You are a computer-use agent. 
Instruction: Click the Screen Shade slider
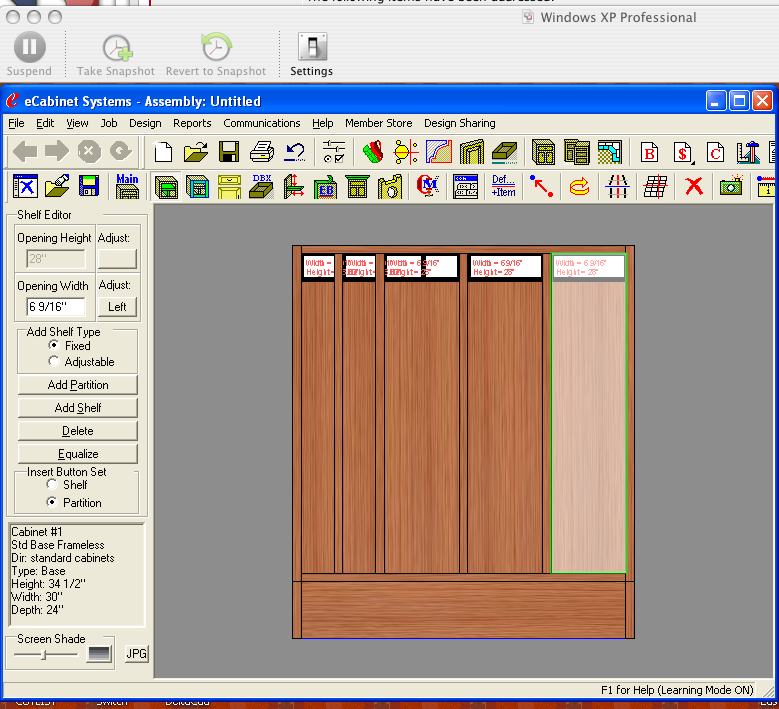tap(44, 655)
